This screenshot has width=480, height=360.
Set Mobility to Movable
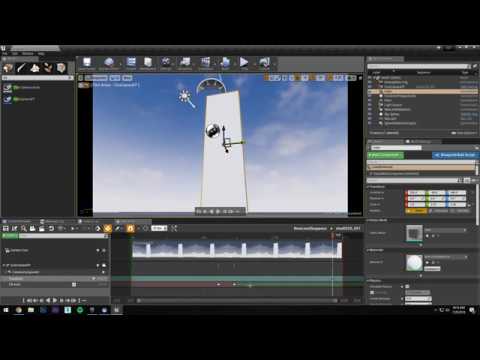(460, 211)
